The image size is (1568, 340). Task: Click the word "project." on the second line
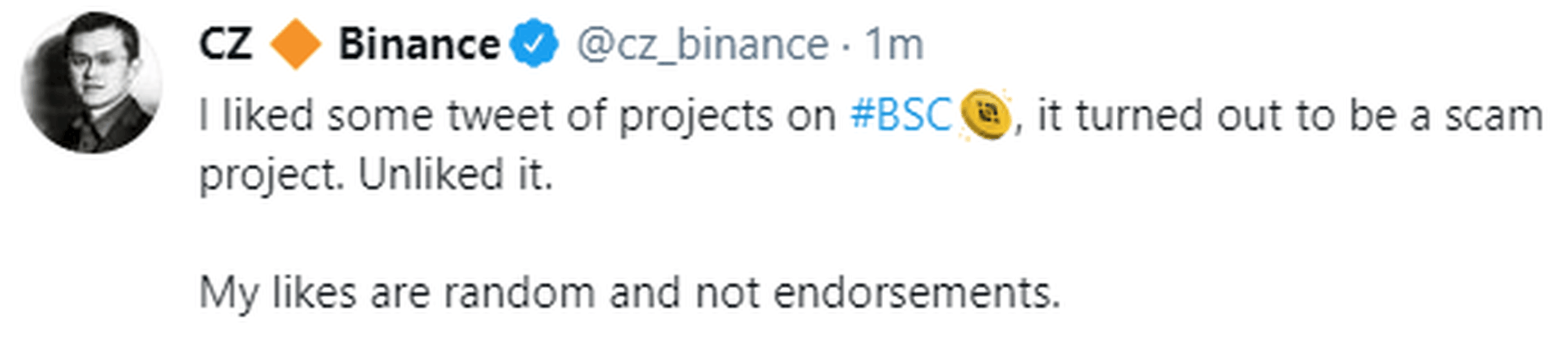(x=271, y=176)
